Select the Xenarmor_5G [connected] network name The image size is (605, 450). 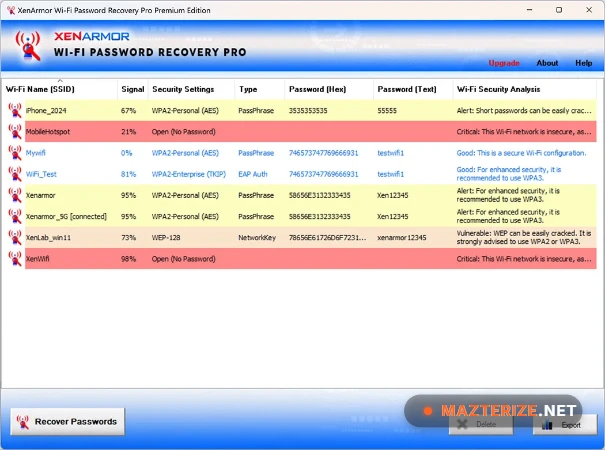click(66, 217)
